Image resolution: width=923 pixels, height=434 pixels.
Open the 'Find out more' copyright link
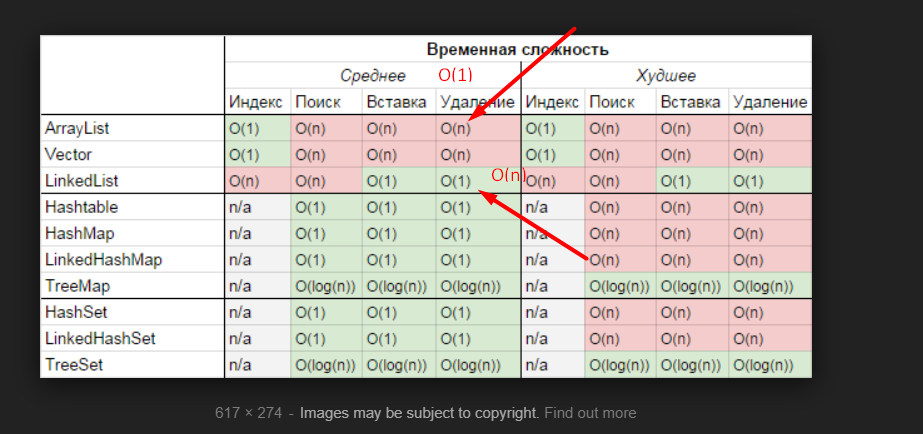[590, 413]
